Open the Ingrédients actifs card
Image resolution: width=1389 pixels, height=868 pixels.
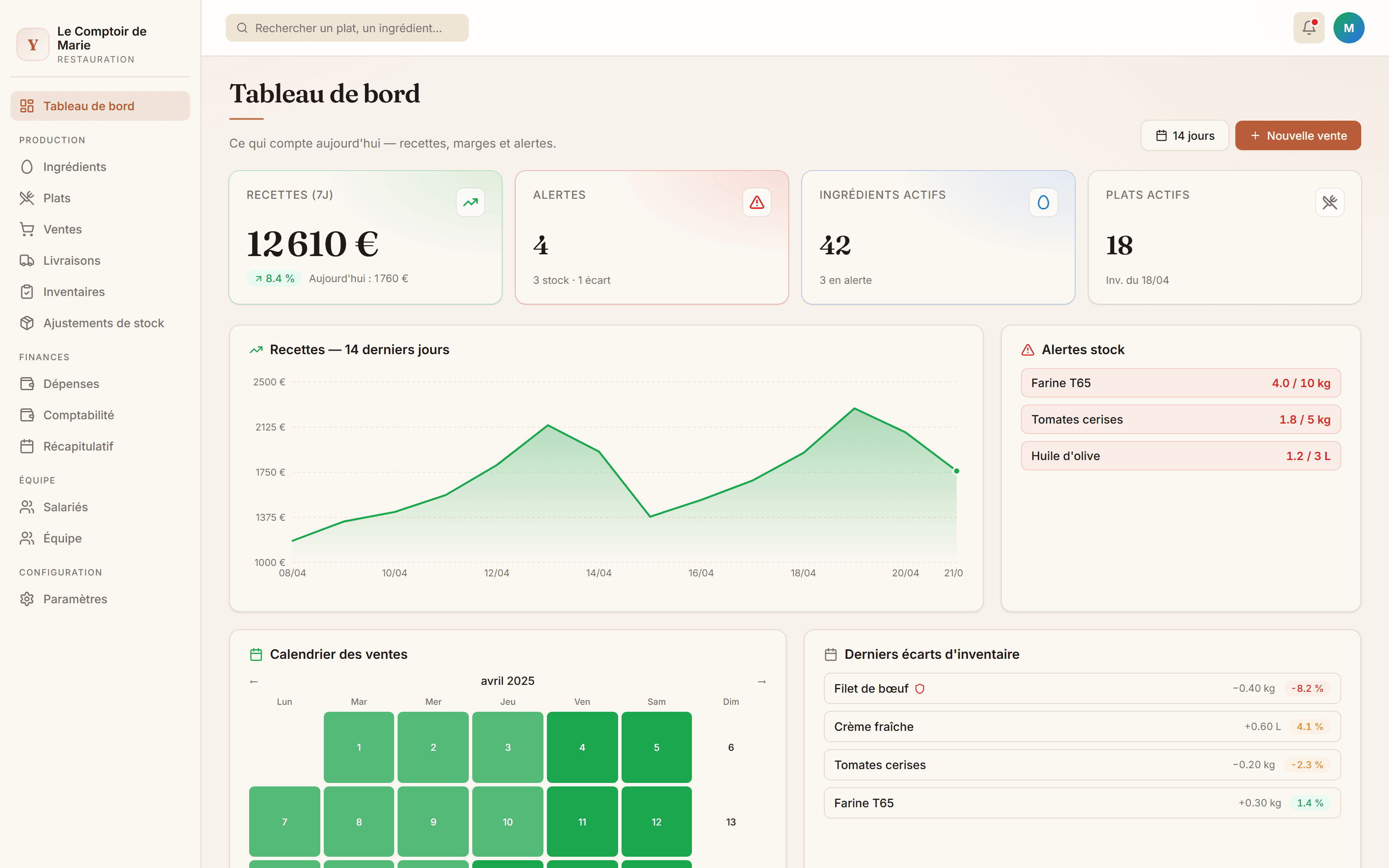pos(938,237)
